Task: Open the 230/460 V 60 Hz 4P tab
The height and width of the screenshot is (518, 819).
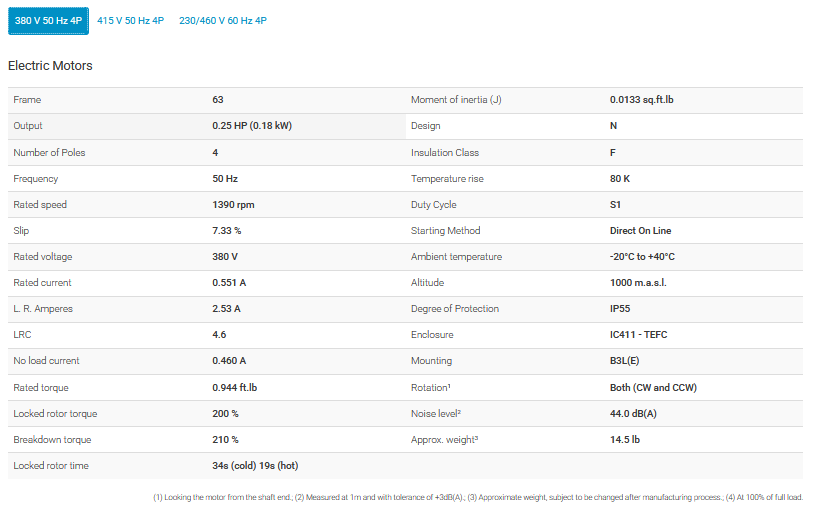Action: (222, 20)
